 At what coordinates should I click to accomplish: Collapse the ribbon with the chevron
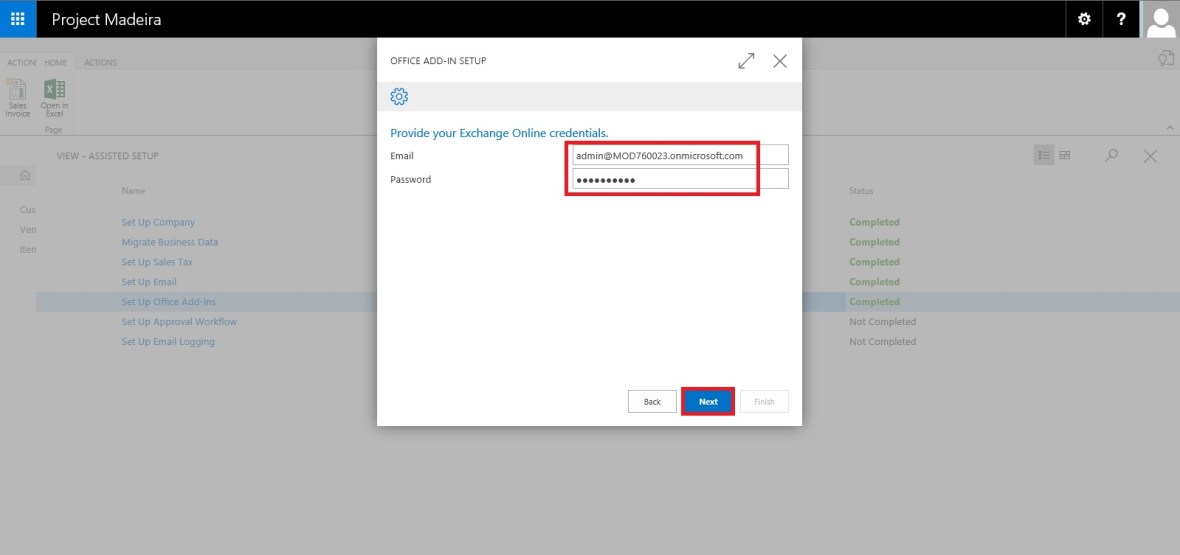pyautogui.click(x=1170, y=128)
